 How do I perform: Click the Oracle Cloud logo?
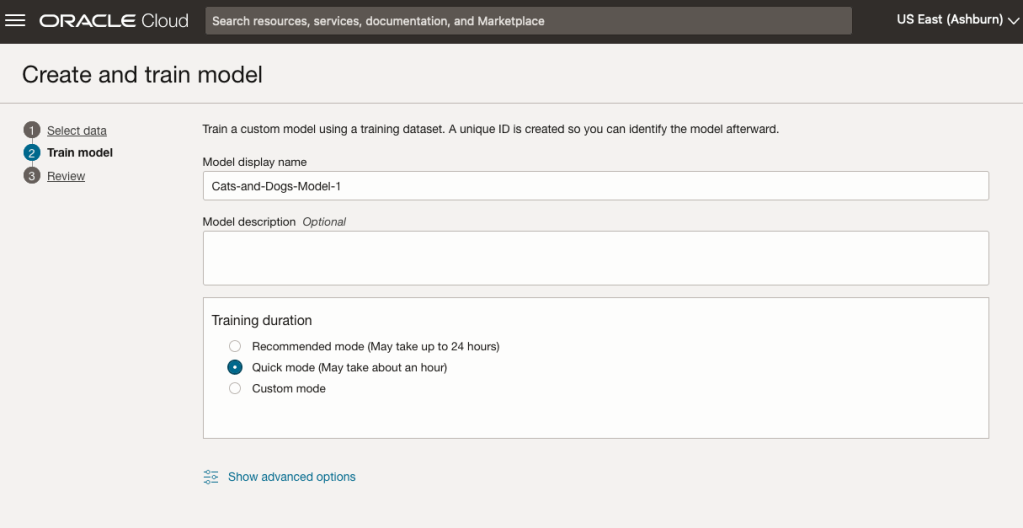pyautogui.click(x=114, y=21)
